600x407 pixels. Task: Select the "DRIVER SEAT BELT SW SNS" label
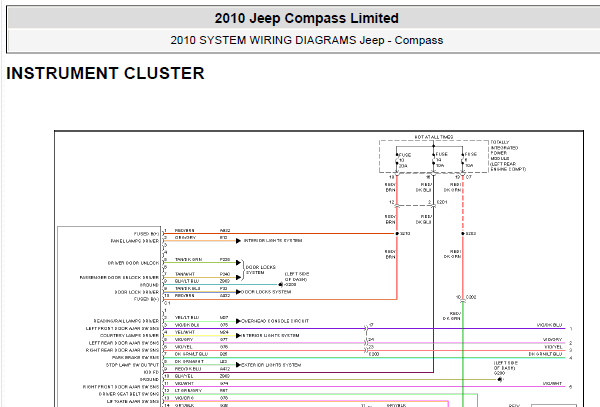[129, 394]
